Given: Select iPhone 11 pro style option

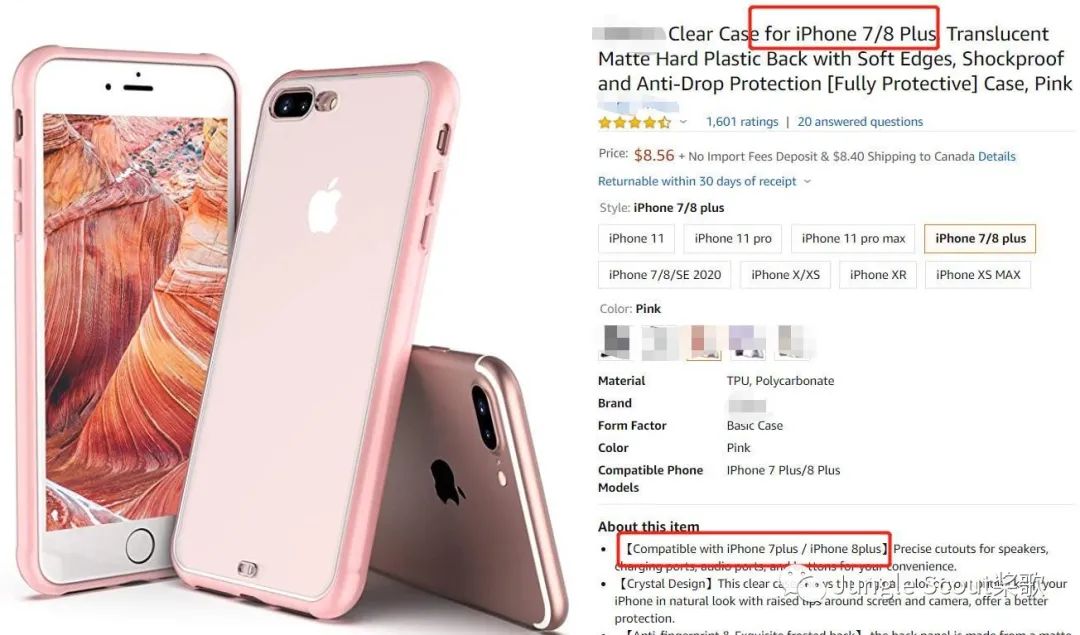Looking at the screenshot, I should click(733, 238).
